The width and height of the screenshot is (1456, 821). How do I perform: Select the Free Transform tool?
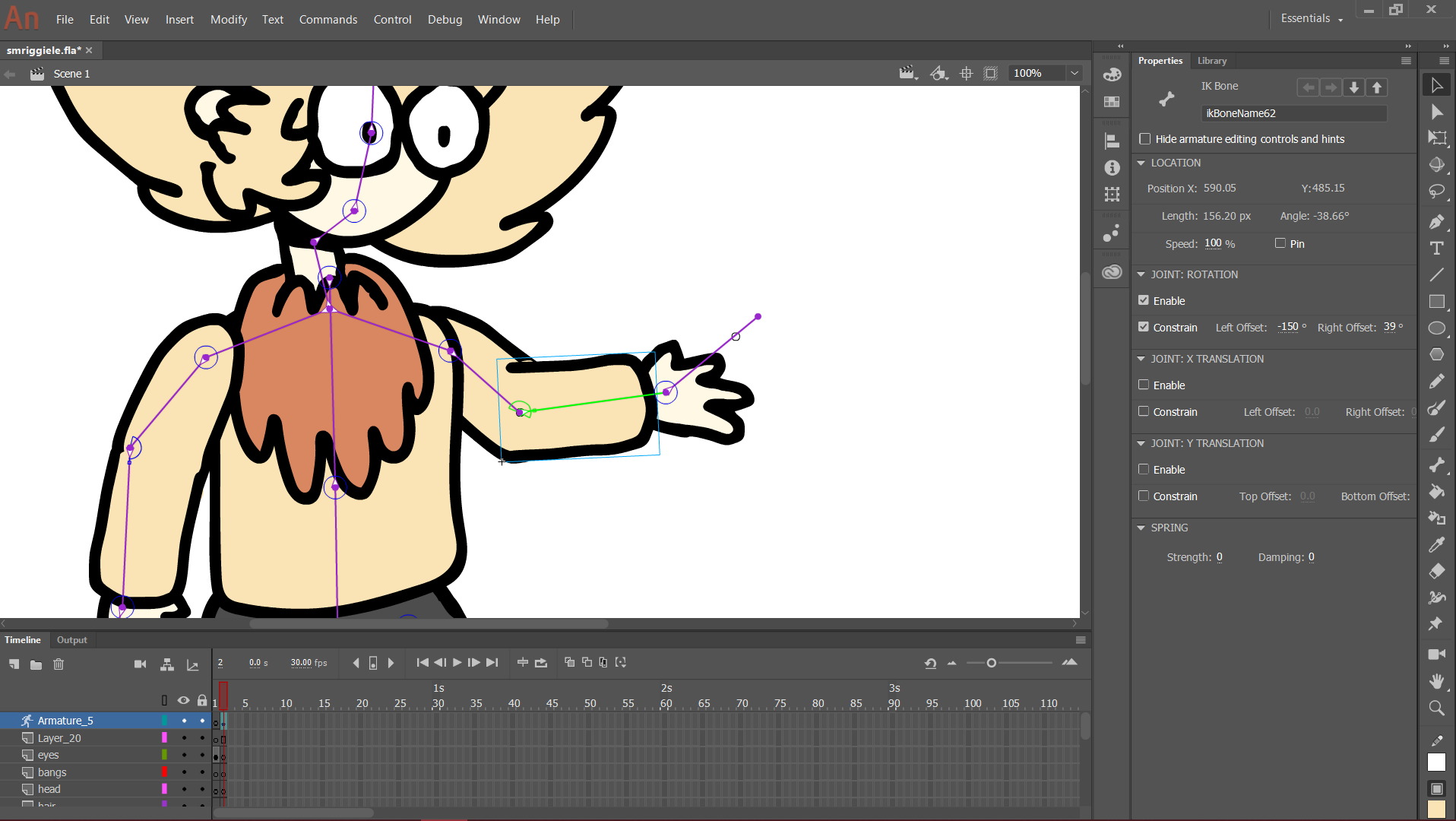coord(1436,138)
